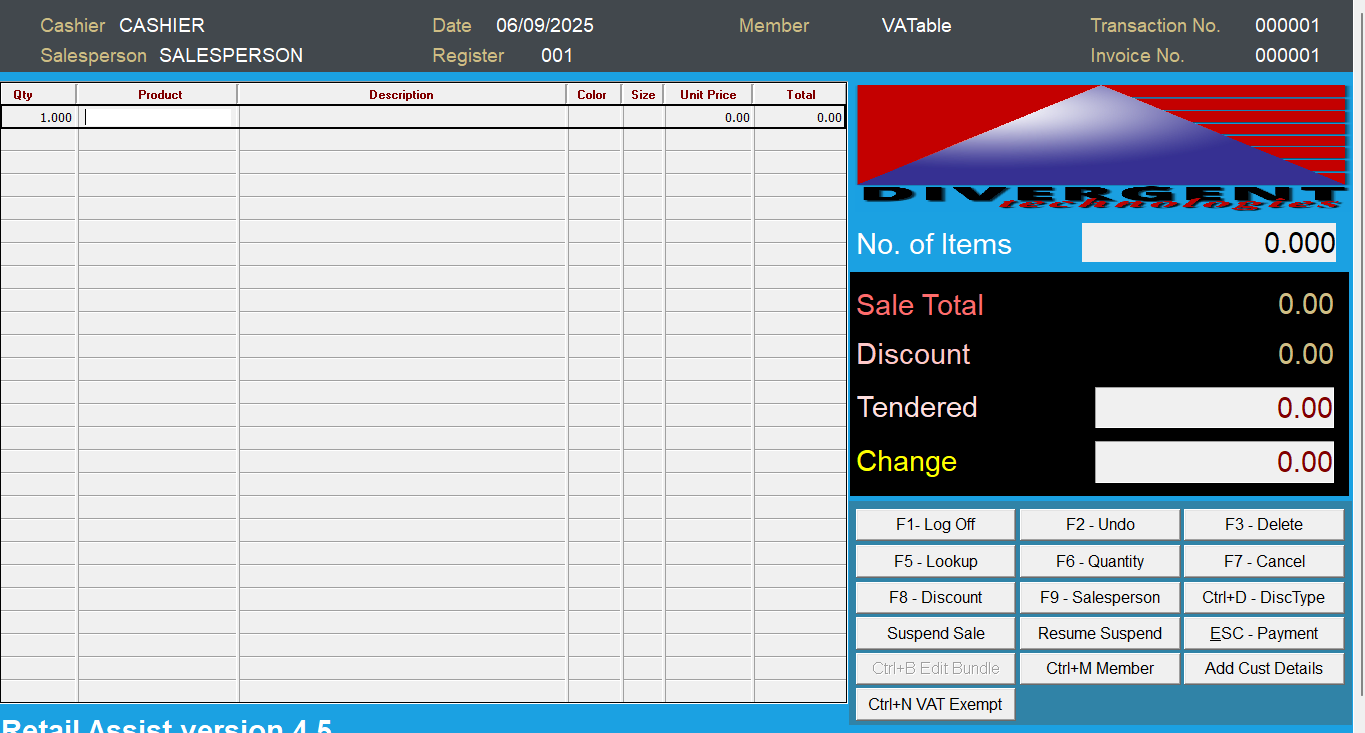Apply a discount using F8 - Discount

point(934,596)
